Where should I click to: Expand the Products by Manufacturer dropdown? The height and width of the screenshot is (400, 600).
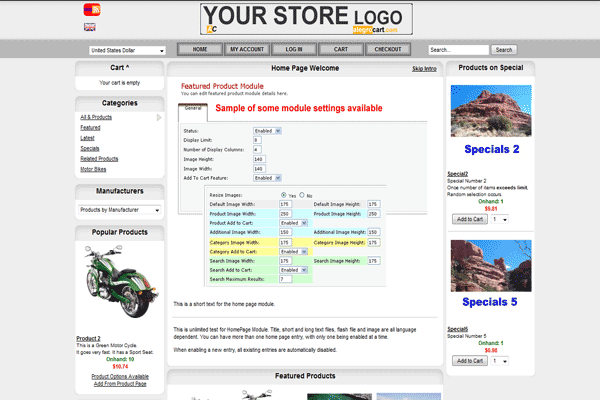(x=119, y=211)
